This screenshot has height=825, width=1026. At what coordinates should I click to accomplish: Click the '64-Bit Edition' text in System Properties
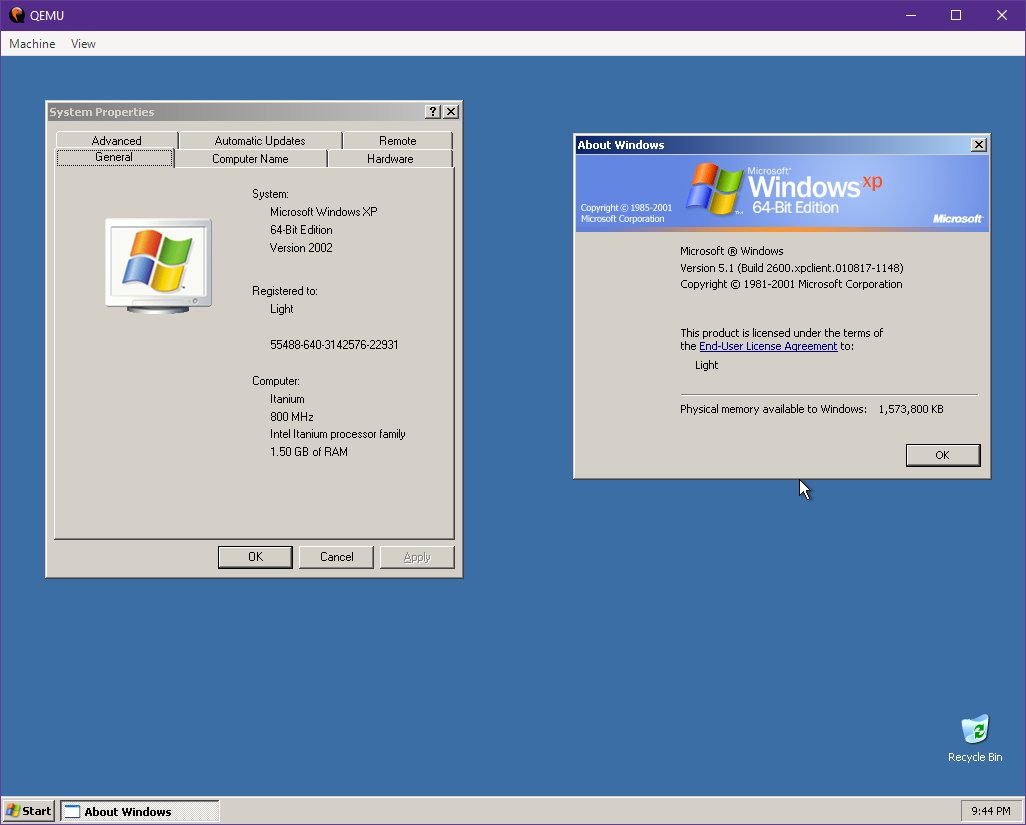tap(301, 230)
